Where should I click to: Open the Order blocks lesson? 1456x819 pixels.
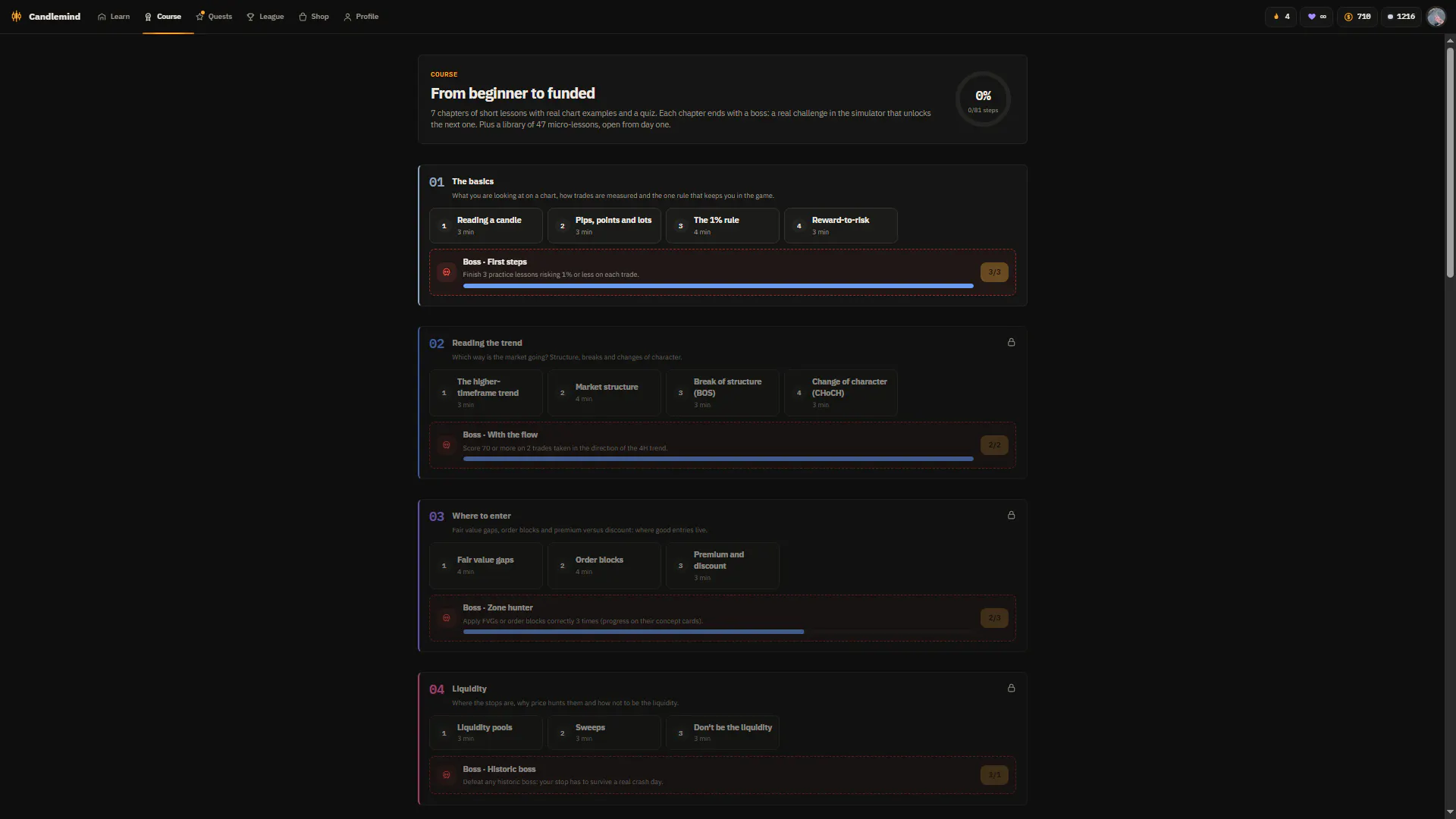[x=604, y=566]
